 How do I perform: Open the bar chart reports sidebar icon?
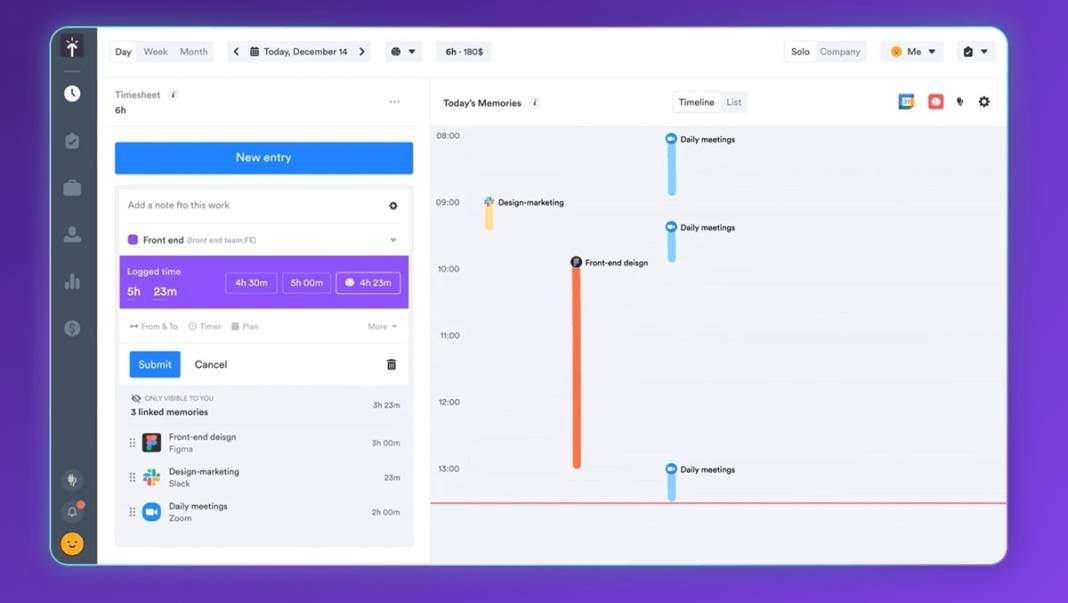pyautogui.click(x=72, y=282)
